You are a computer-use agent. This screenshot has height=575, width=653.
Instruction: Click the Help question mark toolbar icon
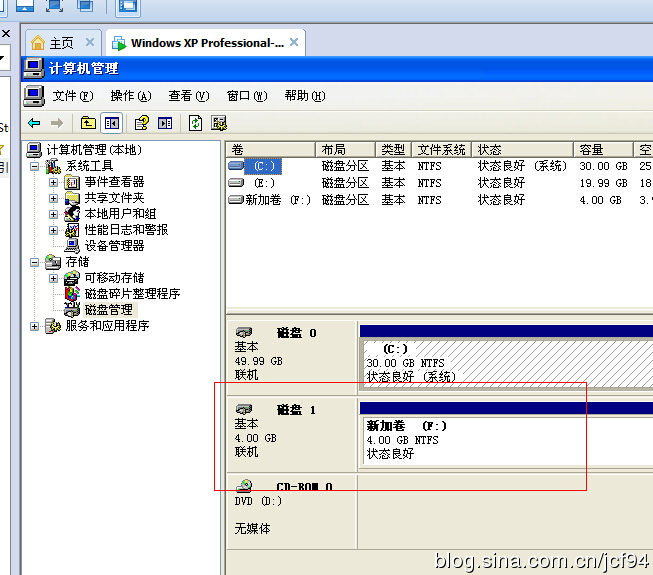(142, 123)
